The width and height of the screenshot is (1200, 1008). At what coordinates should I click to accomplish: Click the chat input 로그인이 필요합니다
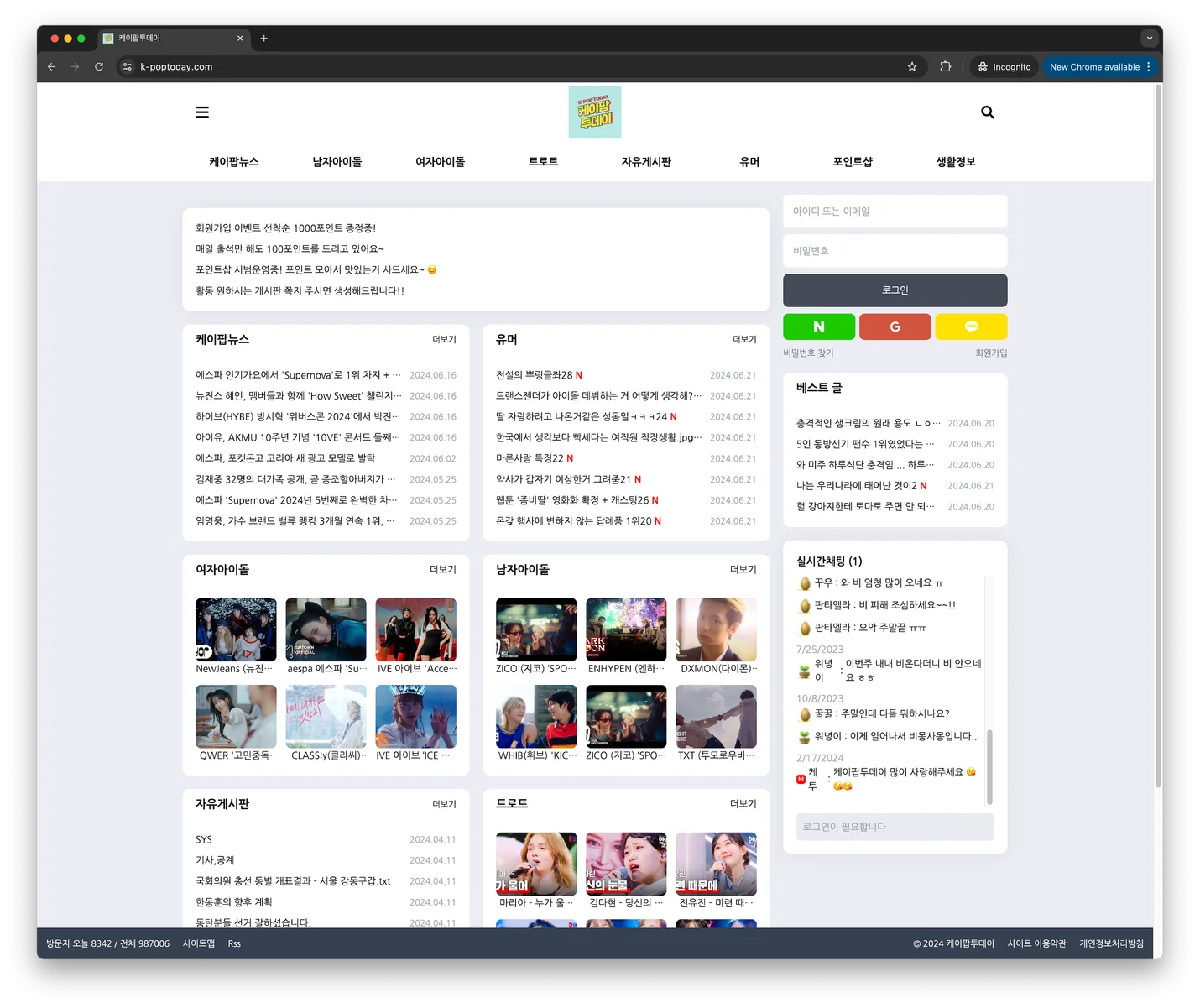coord(895,827)
